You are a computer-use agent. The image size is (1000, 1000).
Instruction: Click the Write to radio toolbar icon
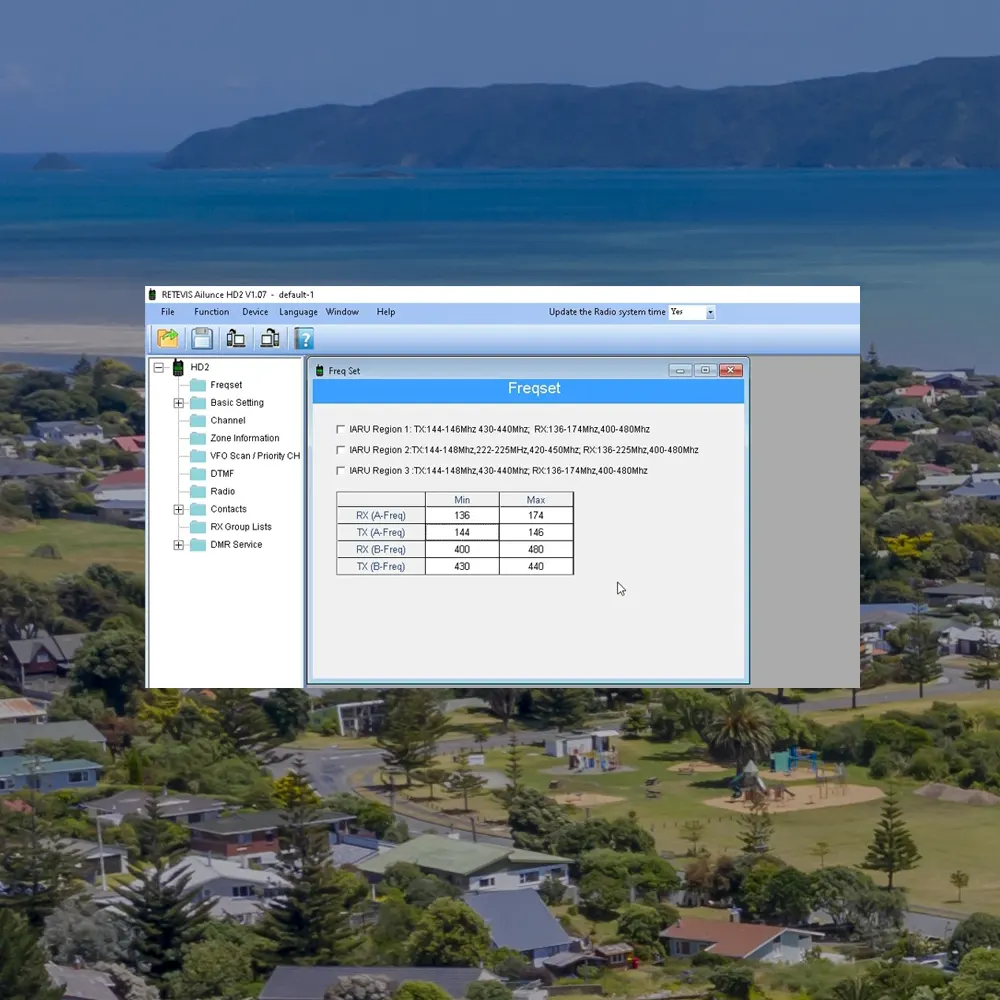click(x=270, y=338)
